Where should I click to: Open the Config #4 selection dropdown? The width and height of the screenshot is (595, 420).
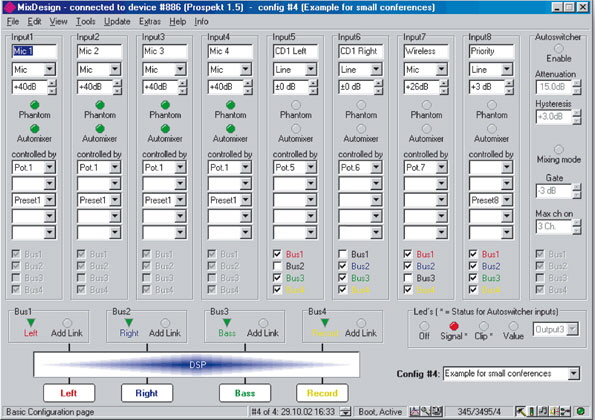(x=574, y=374)
